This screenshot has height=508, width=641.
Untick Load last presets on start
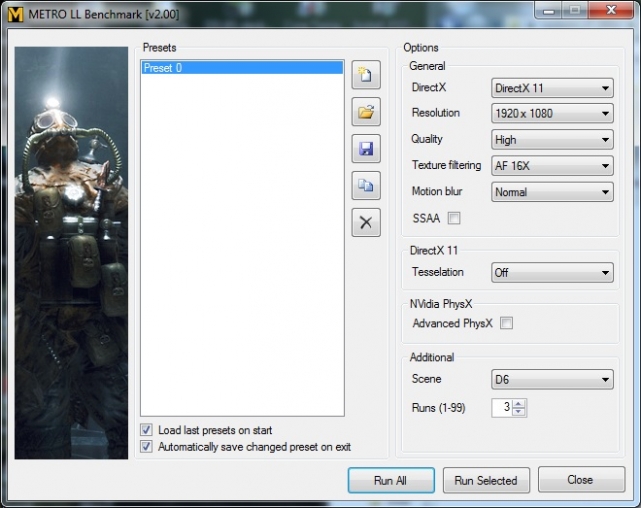coord(146,430)
